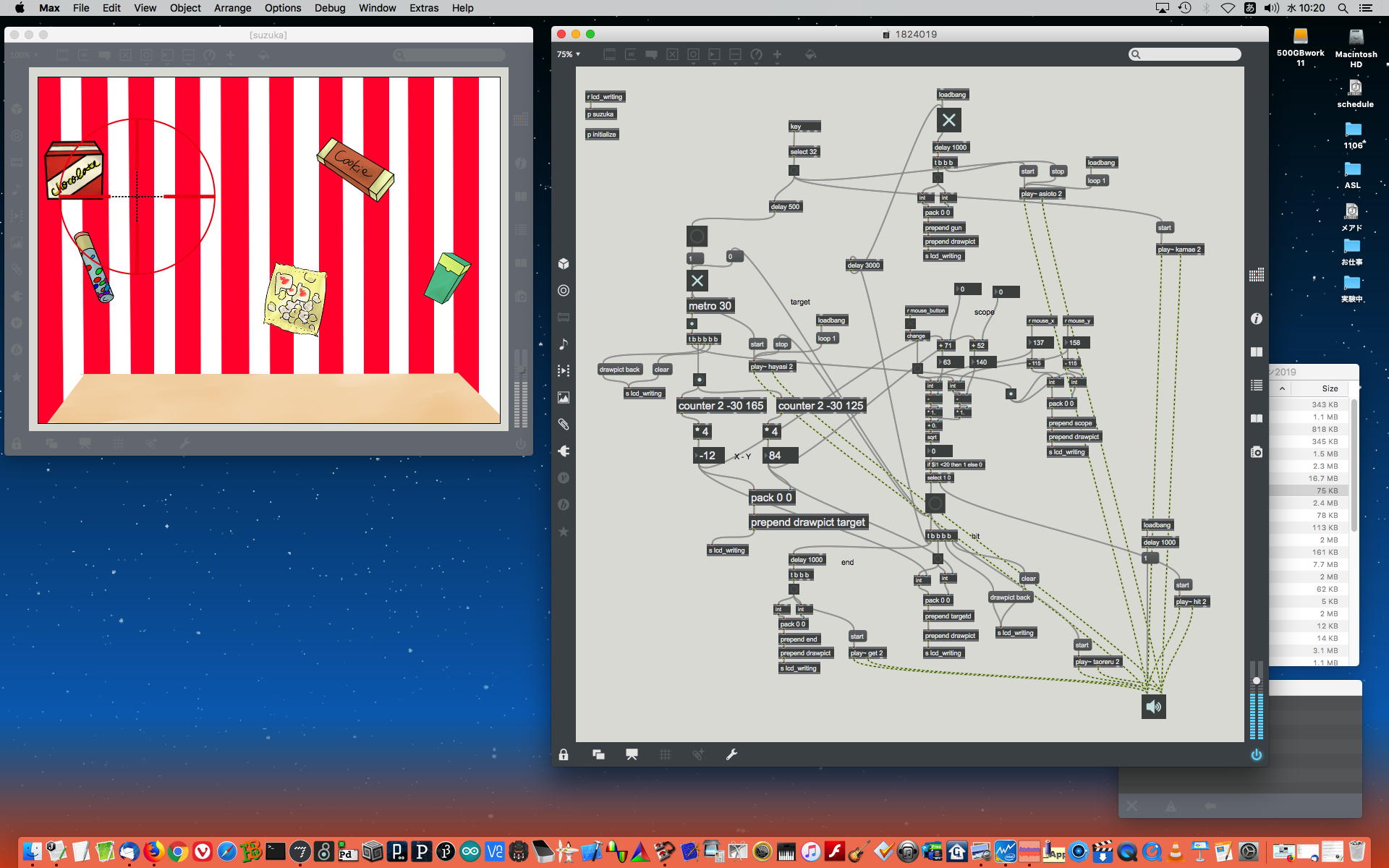The image size is (1389, 868).
Task: Click the Format paint bucket icon
Action: 810,54
